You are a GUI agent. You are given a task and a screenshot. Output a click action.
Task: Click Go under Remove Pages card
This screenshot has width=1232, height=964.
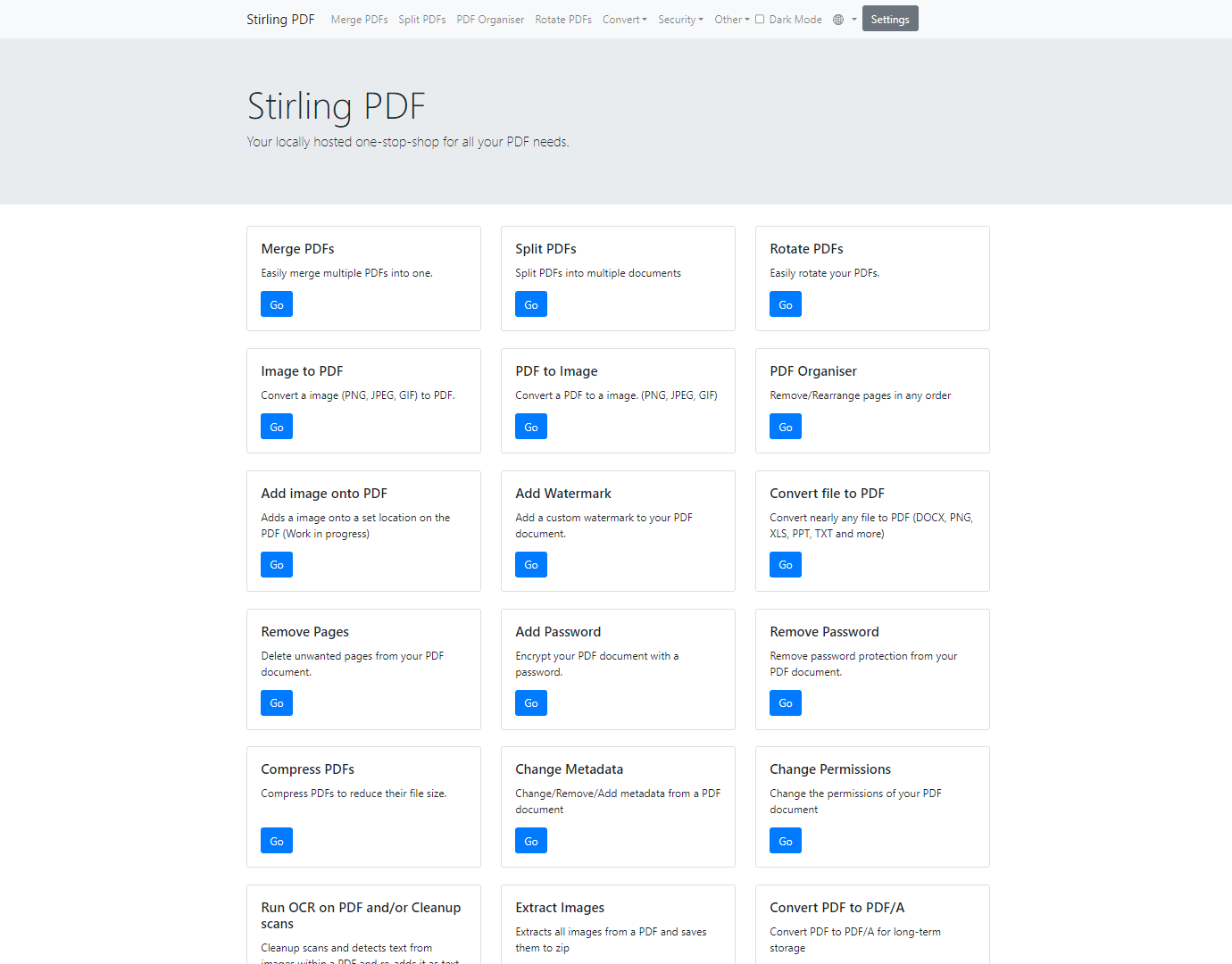click(x=277, y=703)
